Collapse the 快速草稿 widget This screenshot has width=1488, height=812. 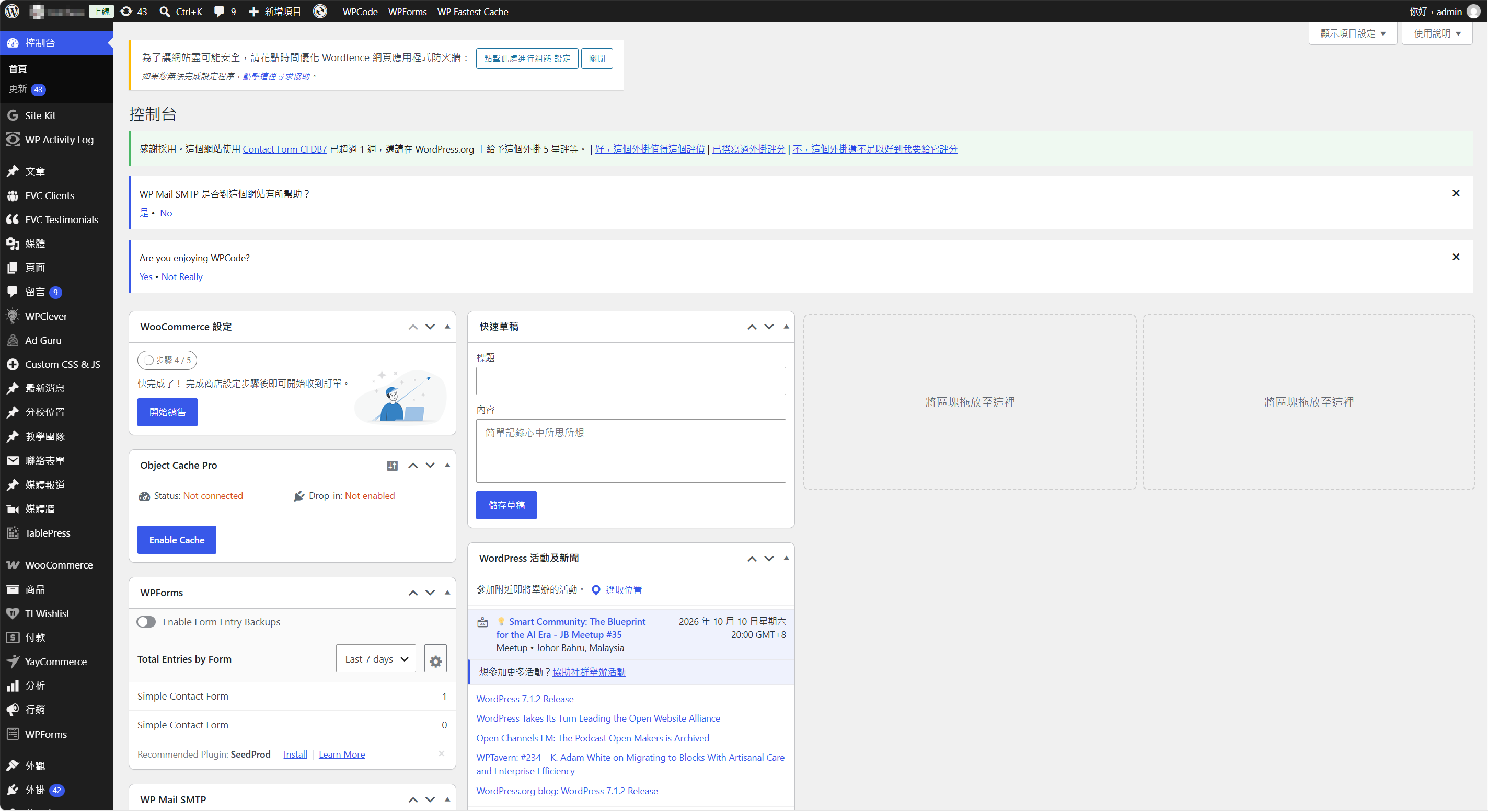pyautogui.click(x=786, y=327)
